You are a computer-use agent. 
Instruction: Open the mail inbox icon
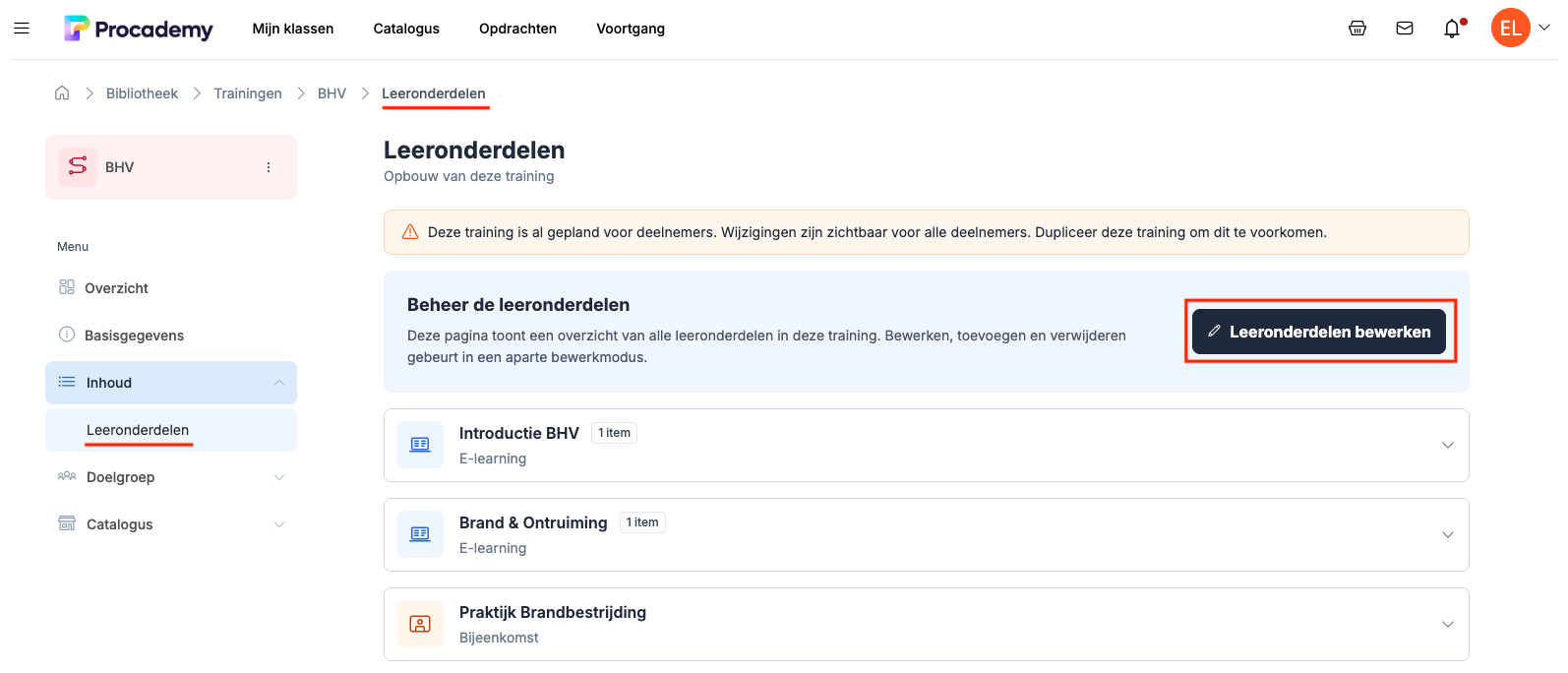tap(1405, 29)
